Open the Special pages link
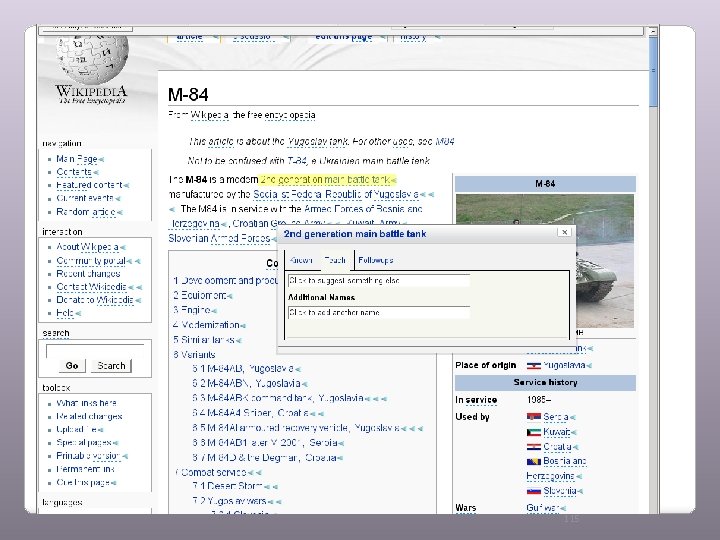Image resolution: width=720 pixels, height=540 pixels. (84, 443)
